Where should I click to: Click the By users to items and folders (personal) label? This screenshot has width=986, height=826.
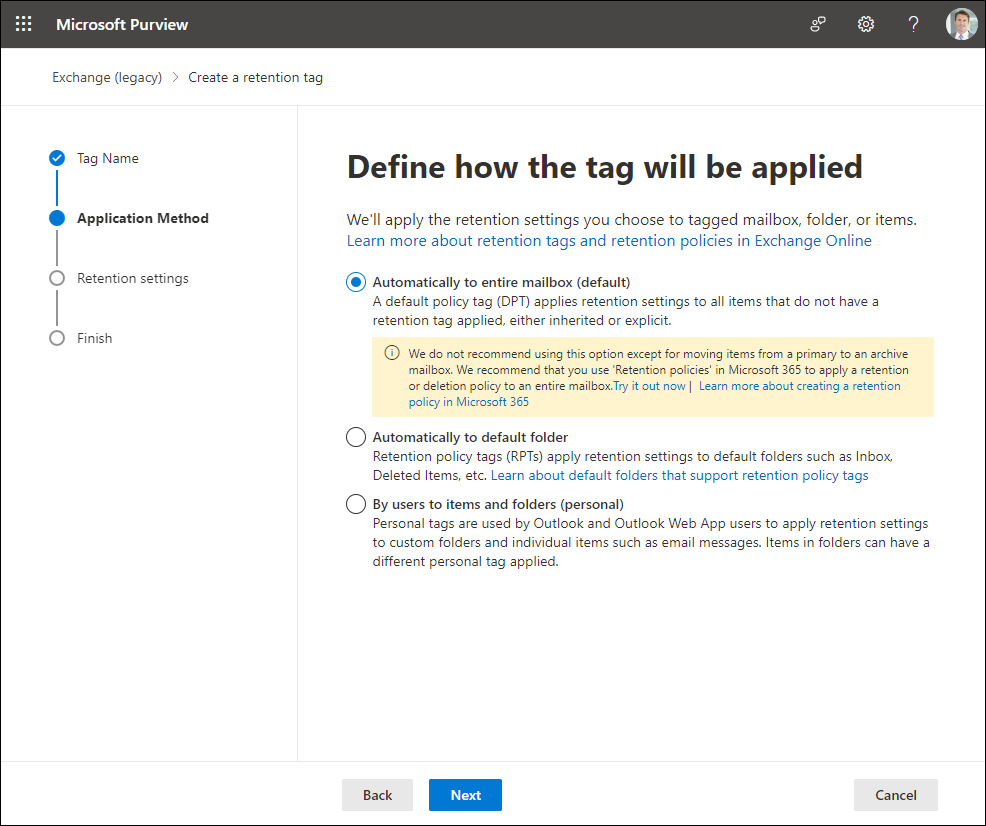(x=498, y=504)
